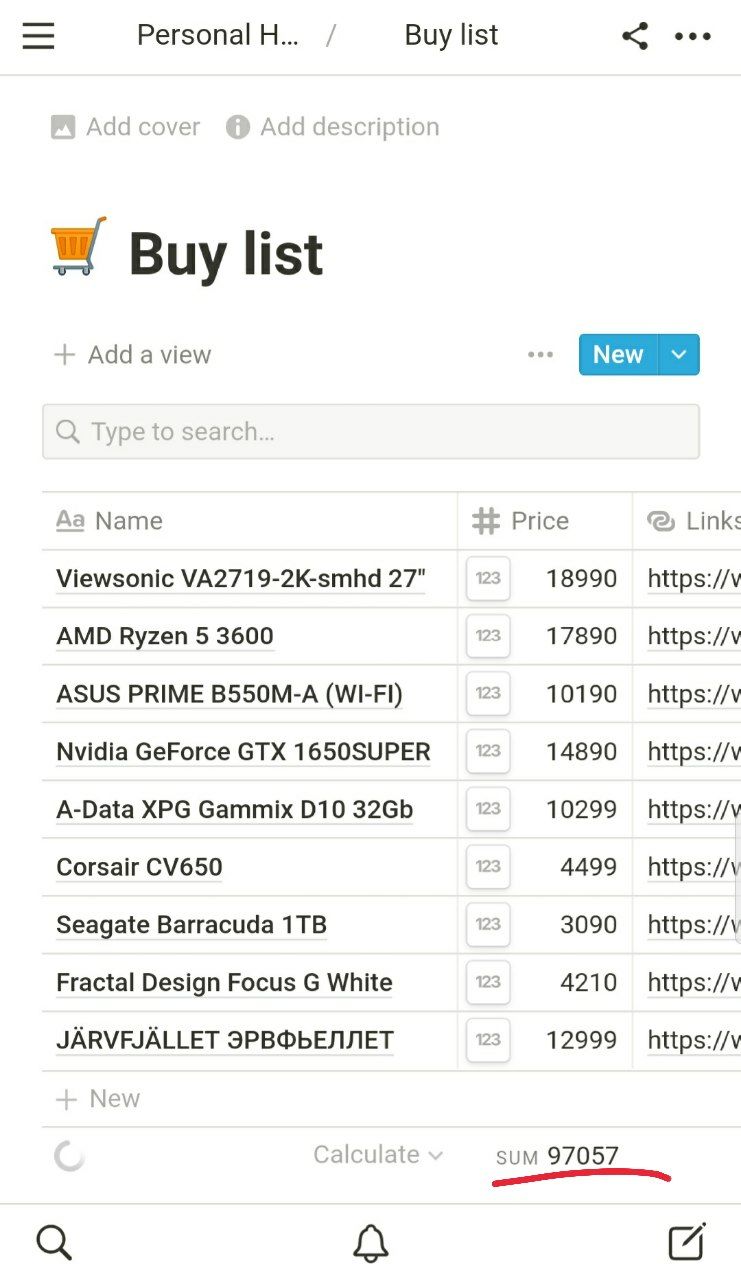Click Add description
This screenshot has width=741, height=1280.
[x=332, y=127]
